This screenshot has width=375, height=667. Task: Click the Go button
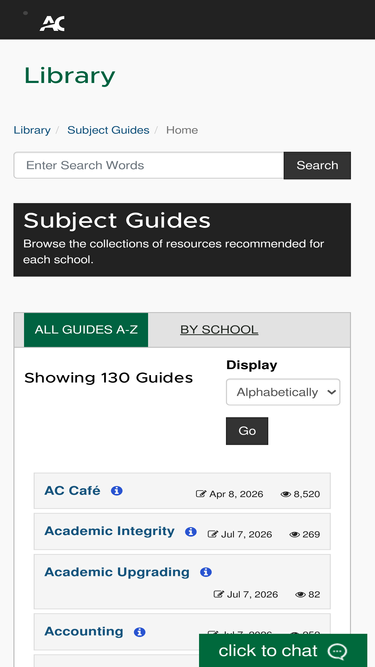[247, 431]
